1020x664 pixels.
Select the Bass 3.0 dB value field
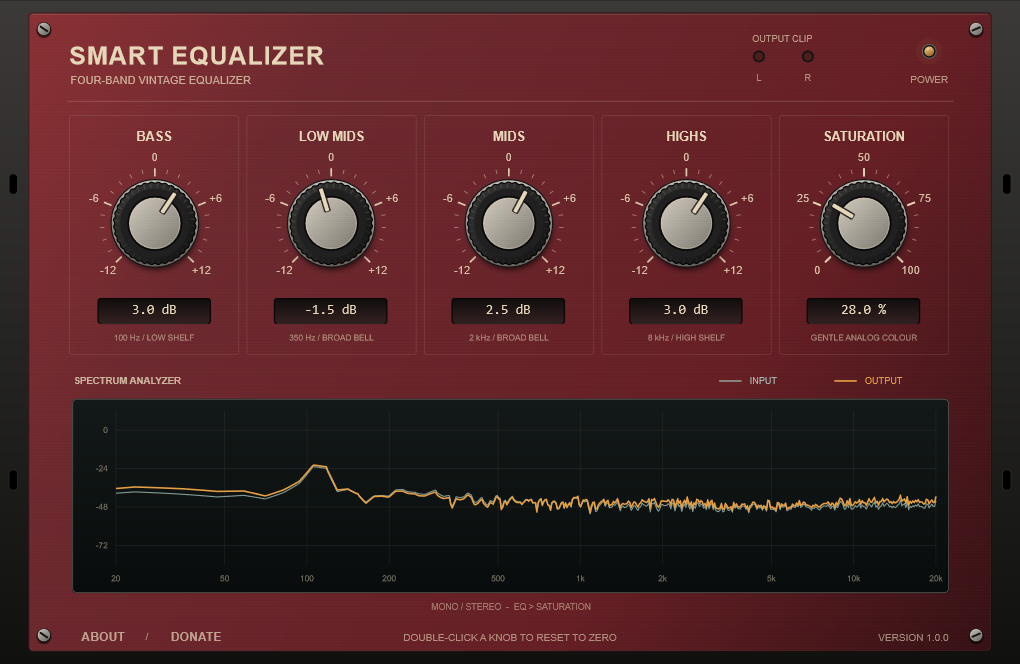pos(154,310)
